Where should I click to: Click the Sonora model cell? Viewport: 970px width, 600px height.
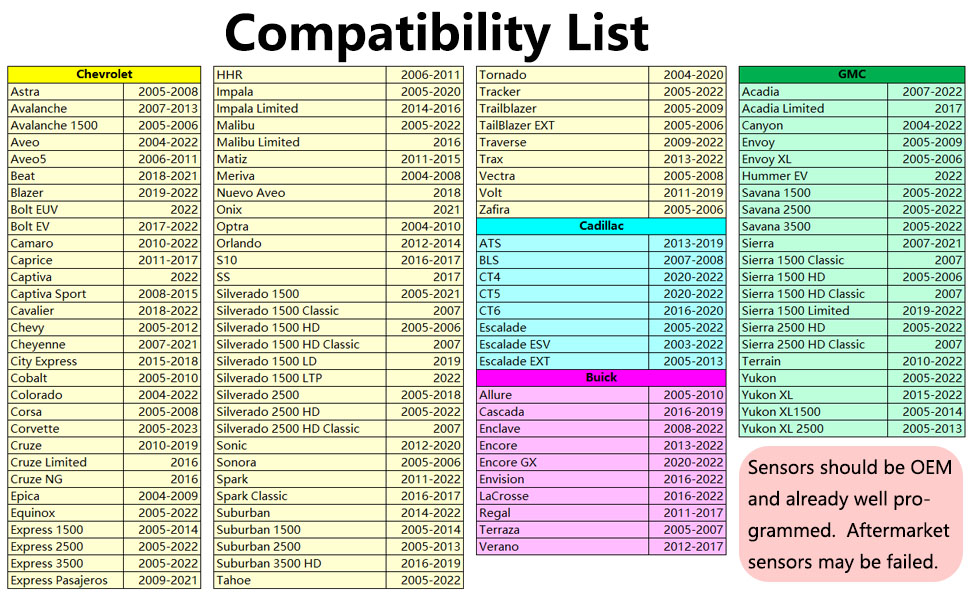[x=300, y=462]
